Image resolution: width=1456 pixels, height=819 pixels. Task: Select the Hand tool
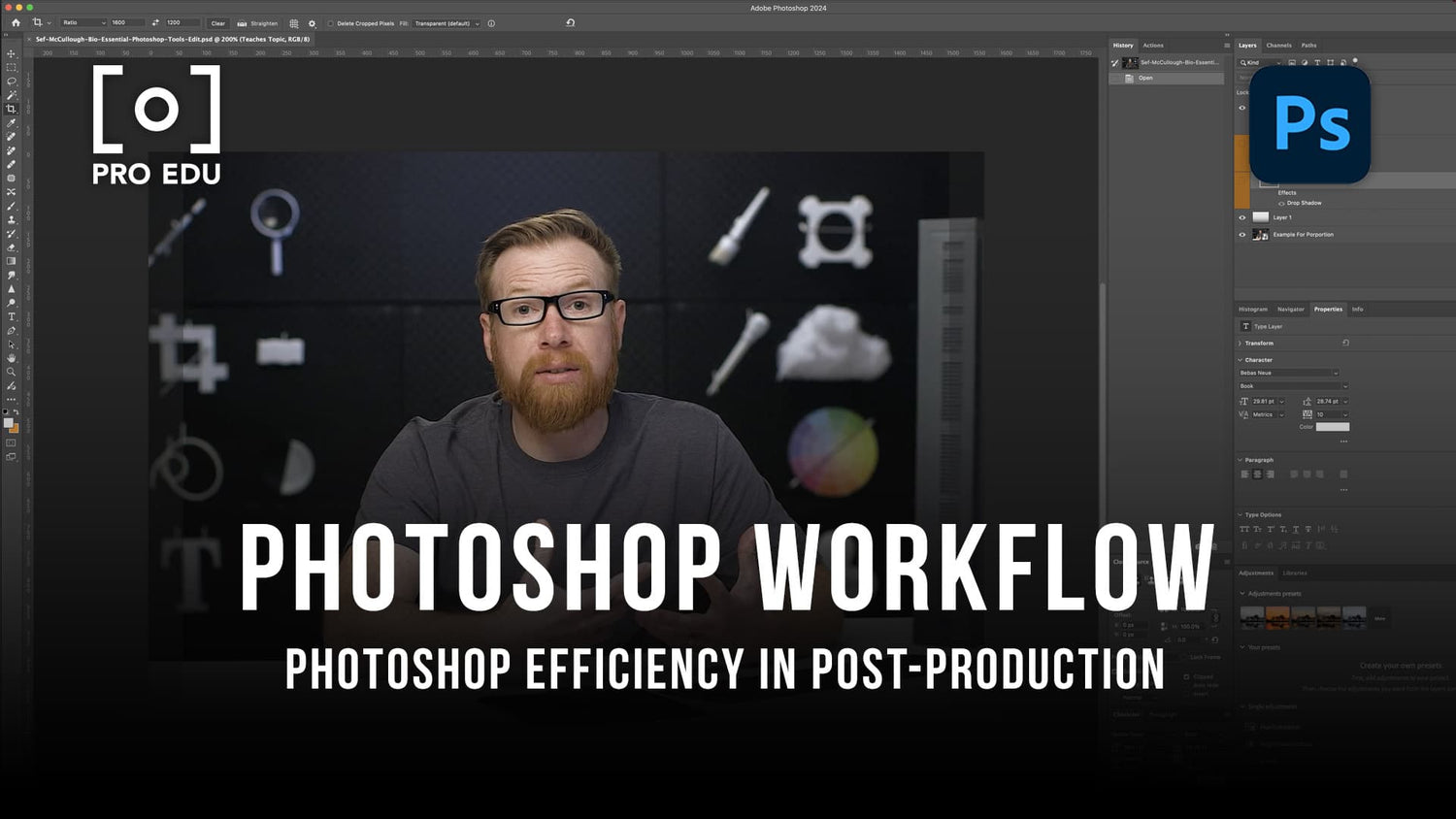[x=12, y=357]
